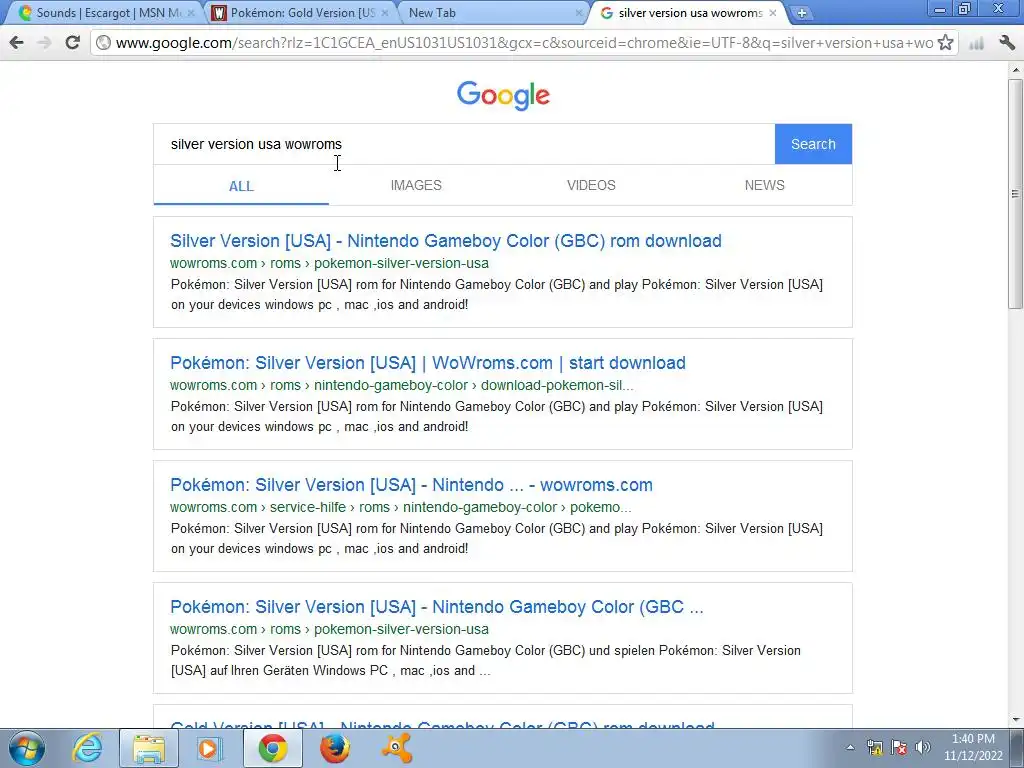Screen dimensions: 1024x768
Task: Switch to VIDEOS results
Action: click(x=591, y=185)
